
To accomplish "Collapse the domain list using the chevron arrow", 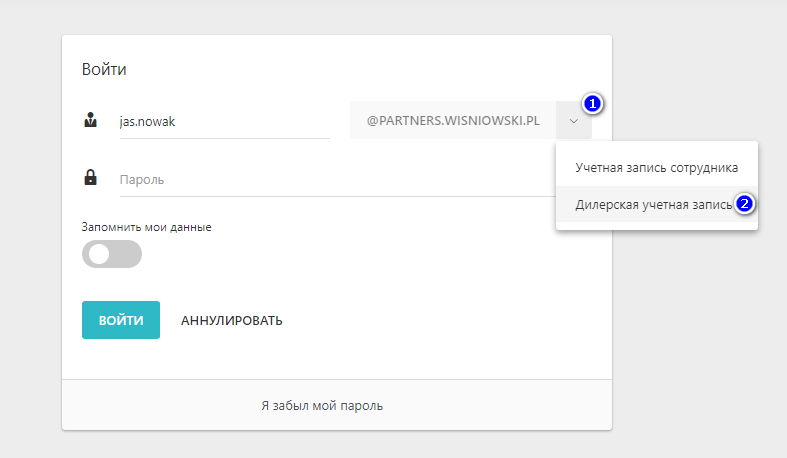I will point(574,120).
